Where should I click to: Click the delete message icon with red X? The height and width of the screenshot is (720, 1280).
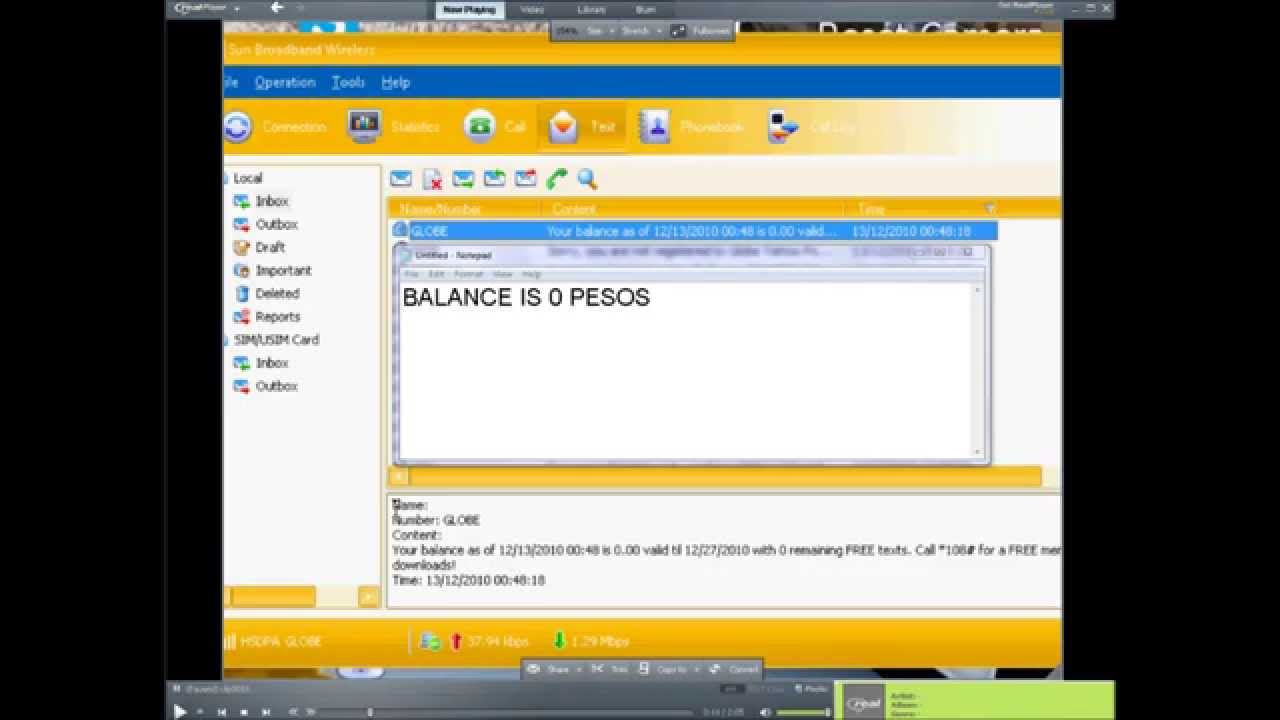[x=432, y=179]
